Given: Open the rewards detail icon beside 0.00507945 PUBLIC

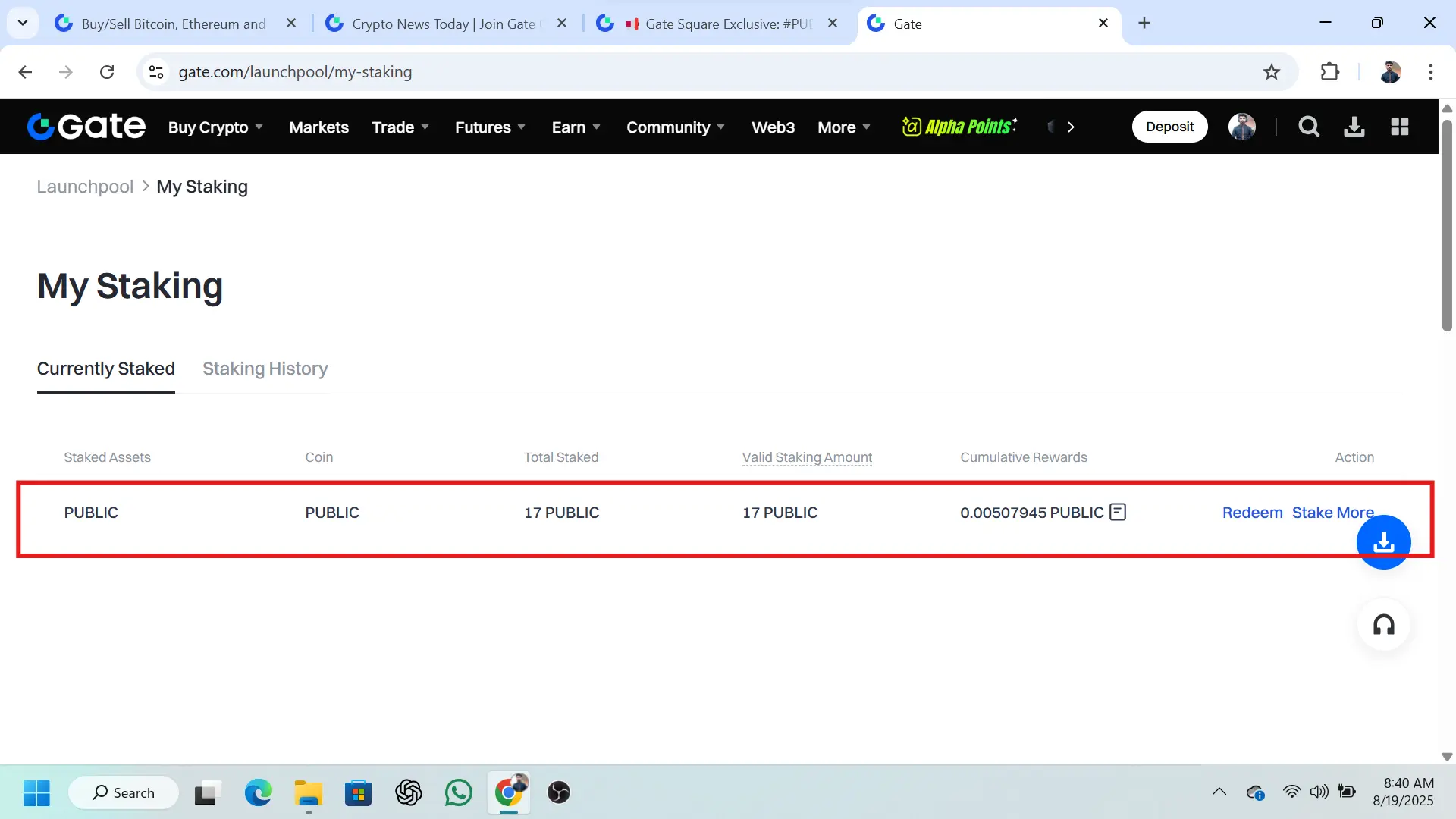Looking at the screenshot, I should click(1118, 512).
